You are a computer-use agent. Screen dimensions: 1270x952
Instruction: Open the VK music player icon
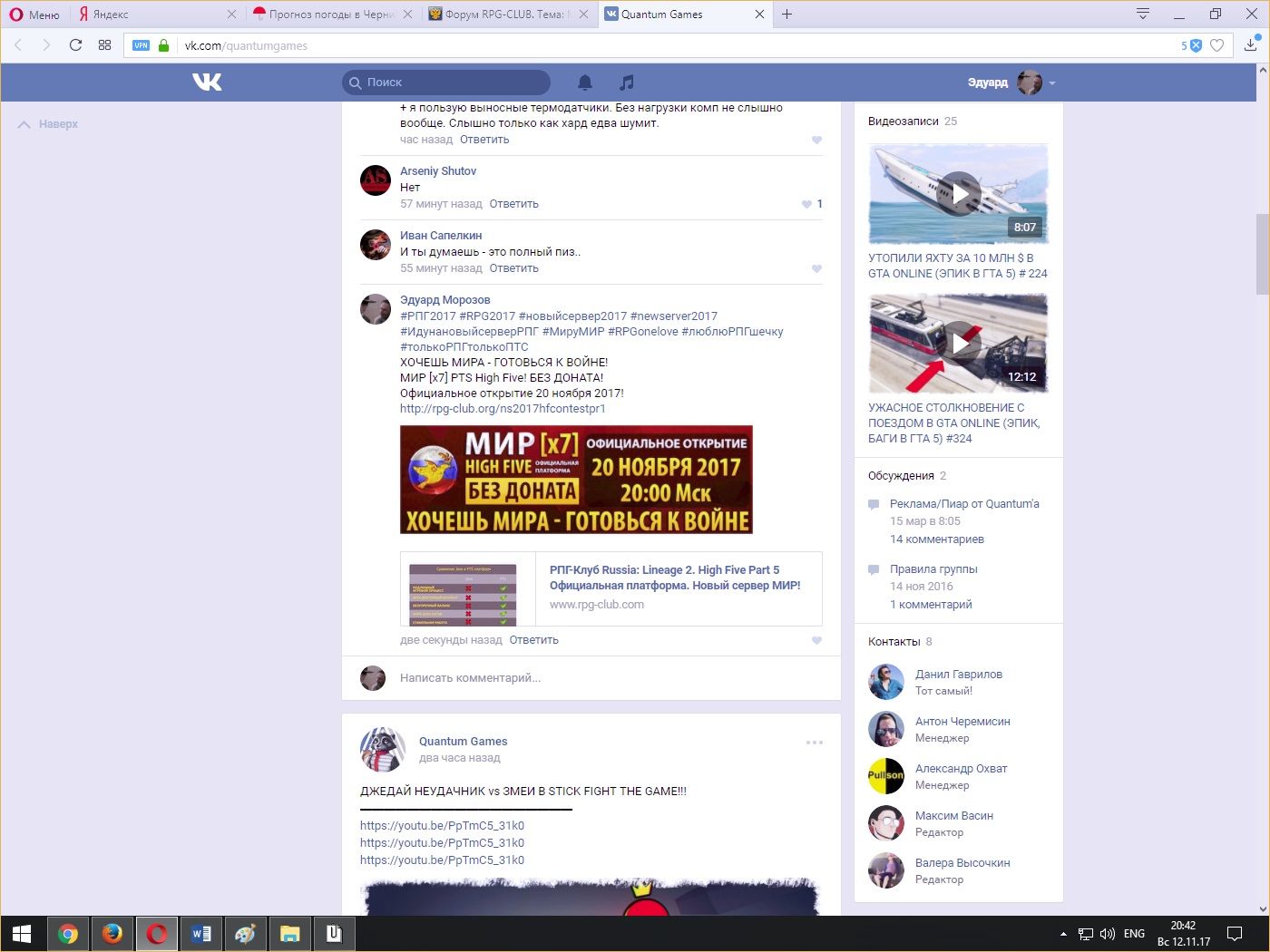[626, 83]
